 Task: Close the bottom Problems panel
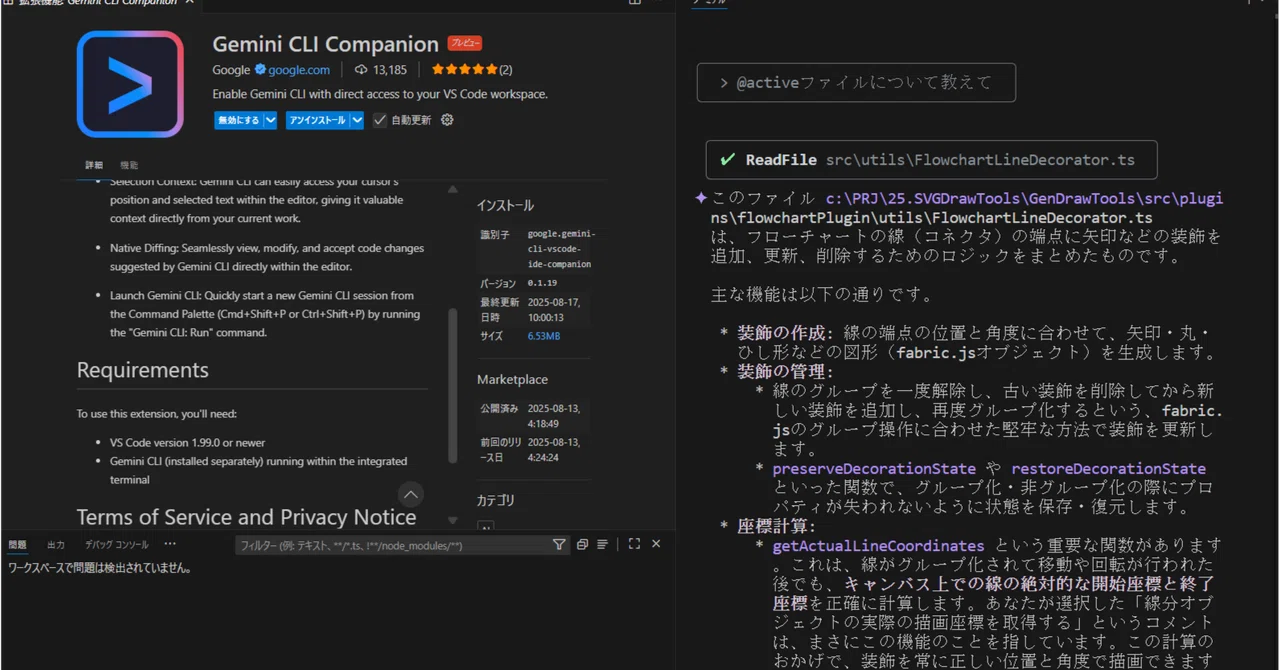[x=656, y=545]
